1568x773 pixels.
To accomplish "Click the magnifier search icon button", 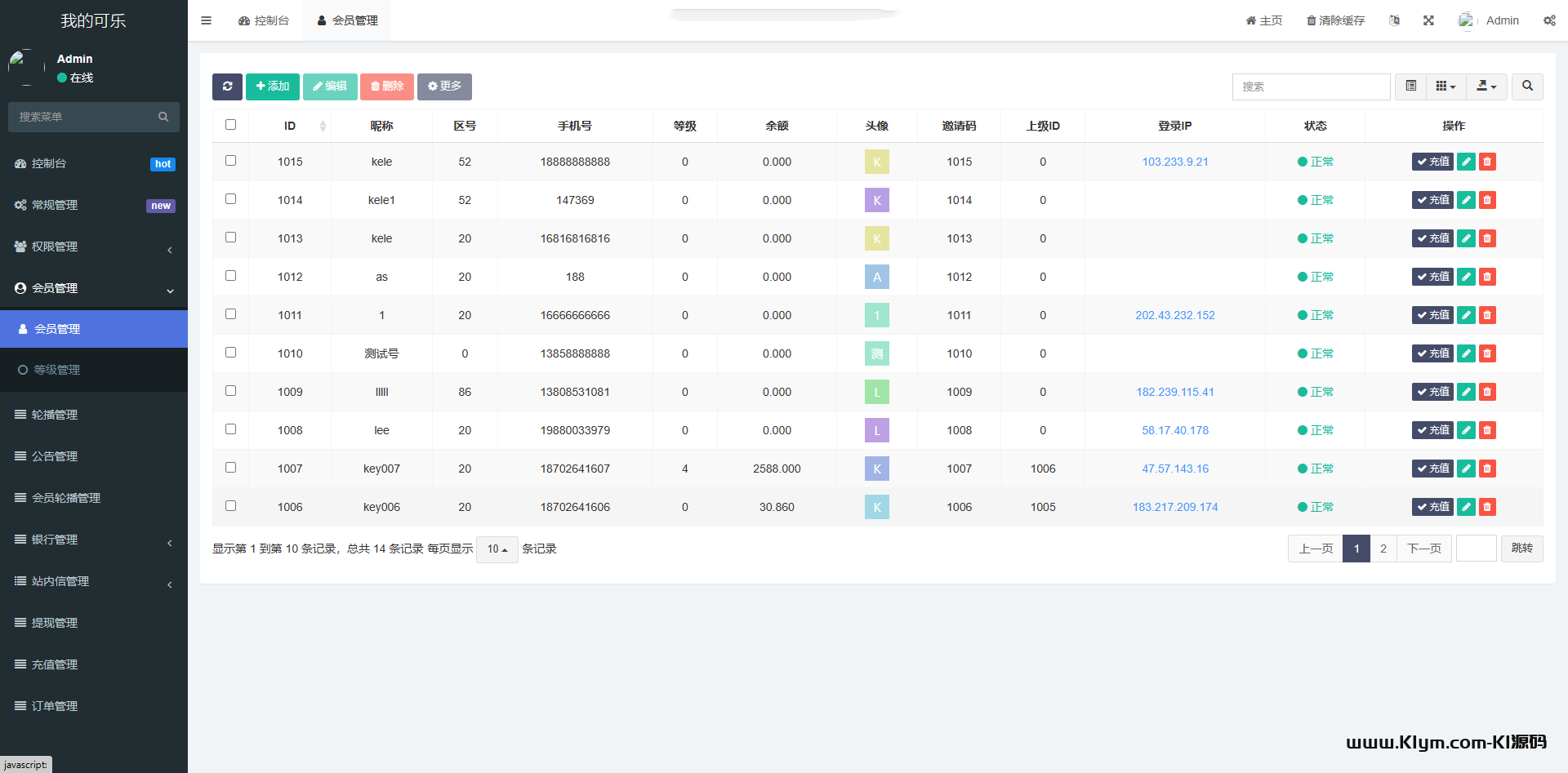I will pos(1526,87).
